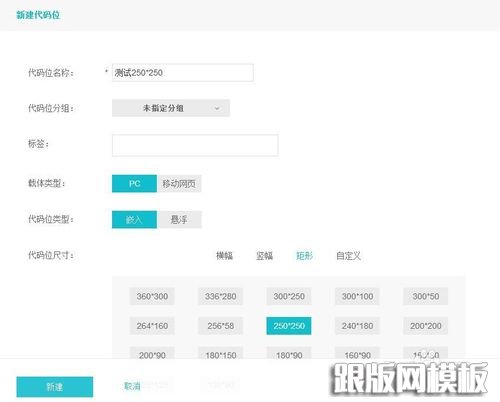The height and width of the screenshot is (402, 500).
Task: Pick the 336*280 size option
Action: [x=220, y=296]
